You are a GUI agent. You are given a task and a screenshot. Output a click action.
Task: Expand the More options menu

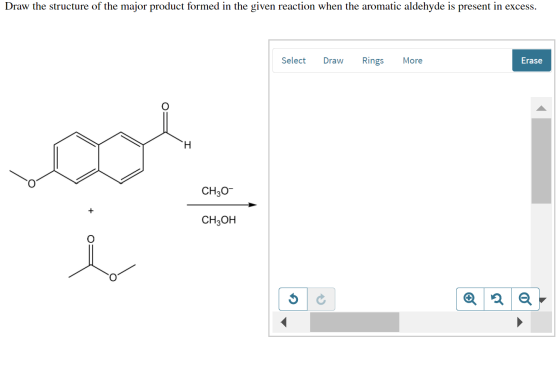point(412,61)
